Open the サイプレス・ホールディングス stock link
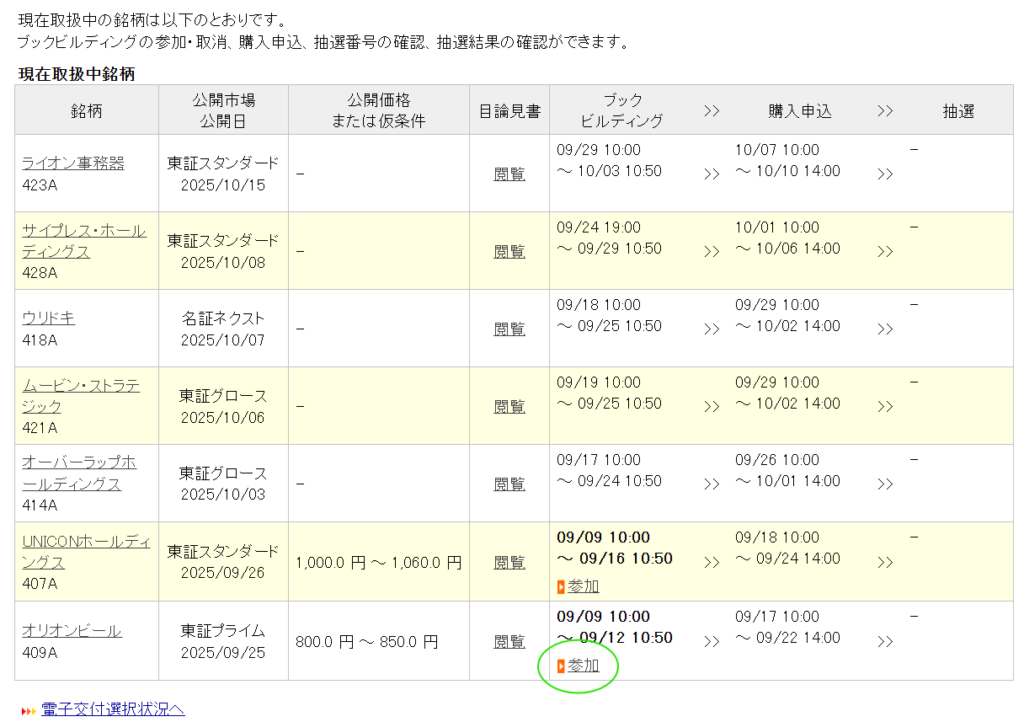Screen dimensions: 1024x722 84,241
